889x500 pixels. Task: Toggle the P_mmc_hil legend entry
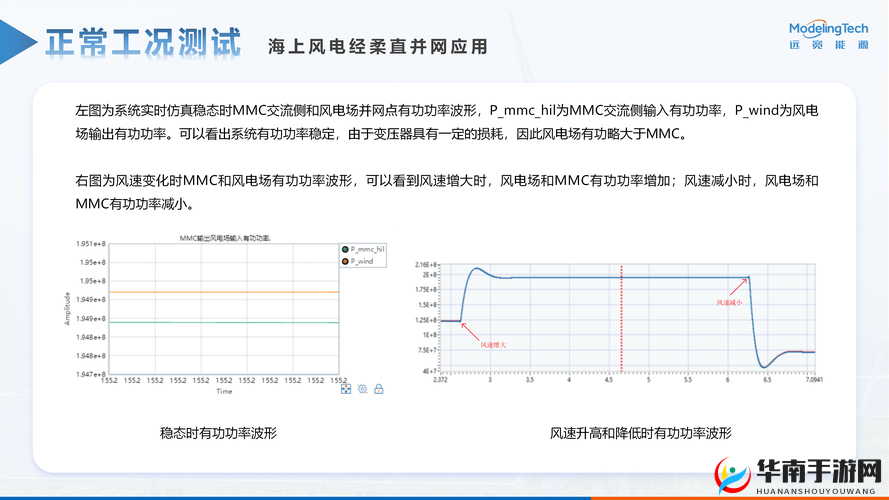click(x=363, y=249)
